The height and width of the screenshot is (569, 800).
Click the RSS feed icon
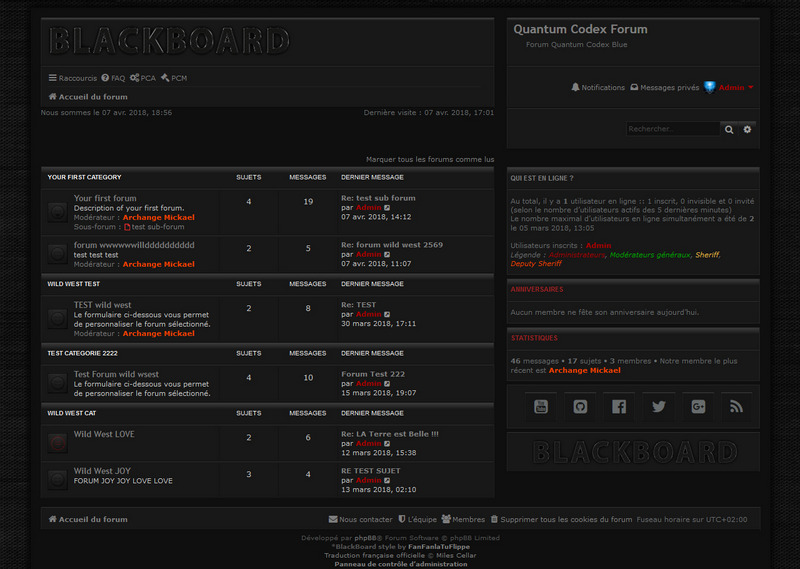(x=736, y=407)
